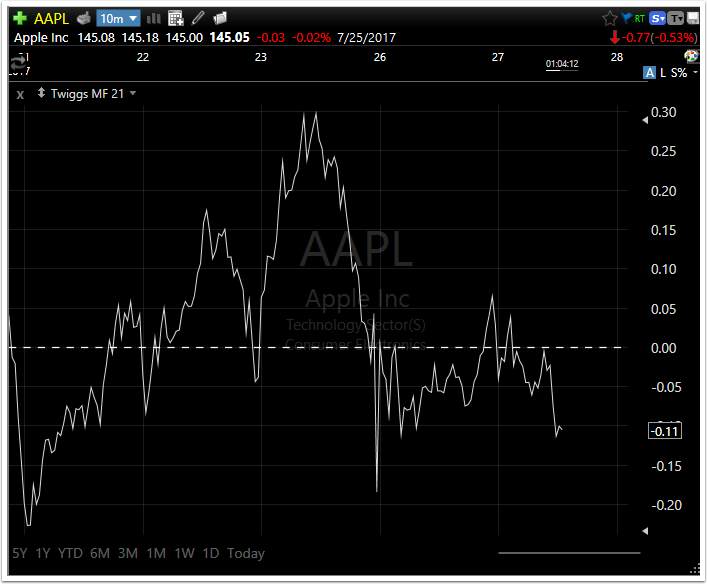
Task: Open the Twiggs MF 21 dropdown arrow
Action: pos(133,93)
